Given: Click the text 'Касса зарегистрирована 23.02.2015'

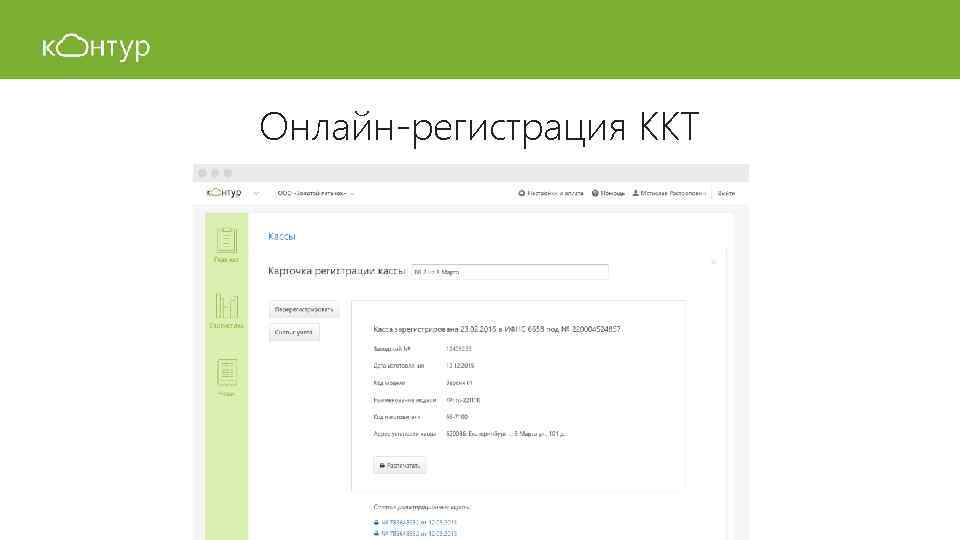Looking at the screenshot, I should coord(435,329).
